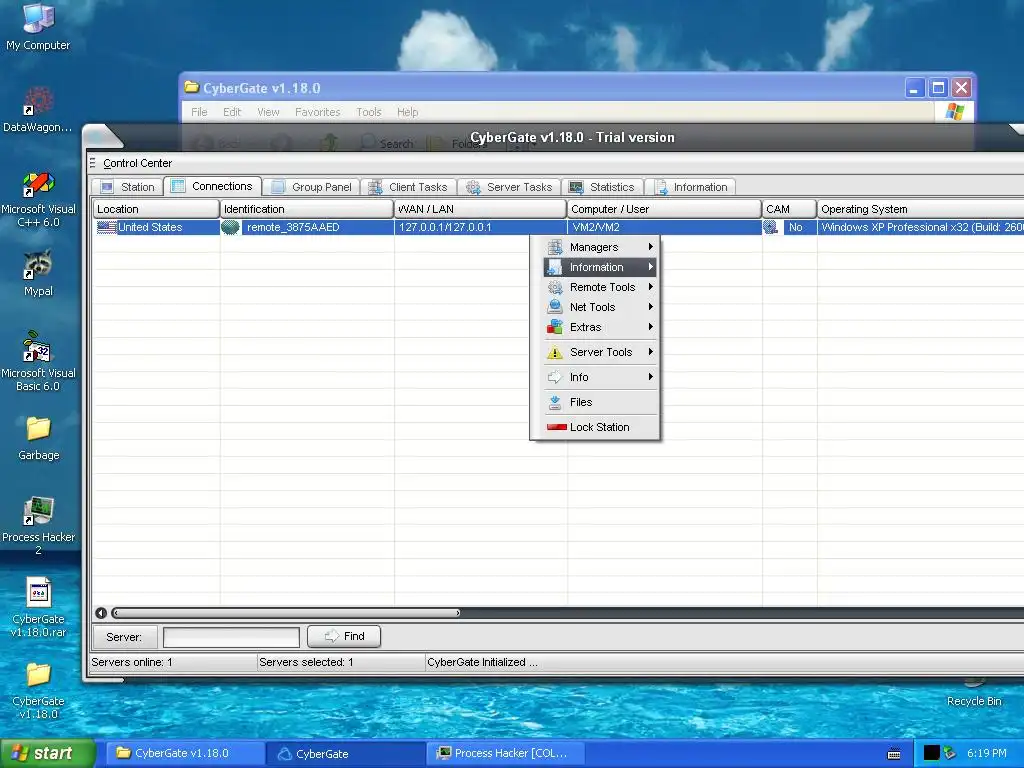Viewport: 1024px width, 768px height.
Task: Click the Files download icon in context menu
Action: [554, 402]
